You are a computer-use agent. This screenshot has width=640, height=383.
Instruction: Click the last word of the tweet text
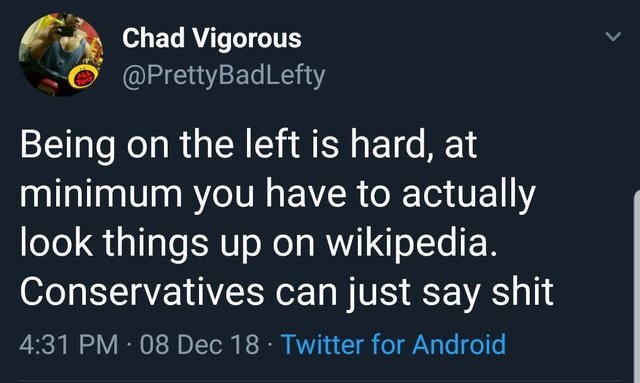click(522, 292)
